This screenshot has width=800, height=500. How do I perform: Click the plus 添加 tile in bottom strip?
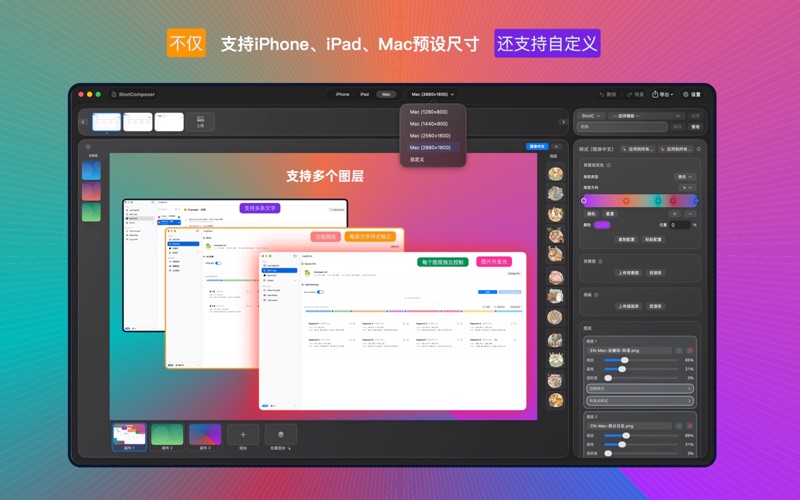pyautogui.click(x=242, y=434)
